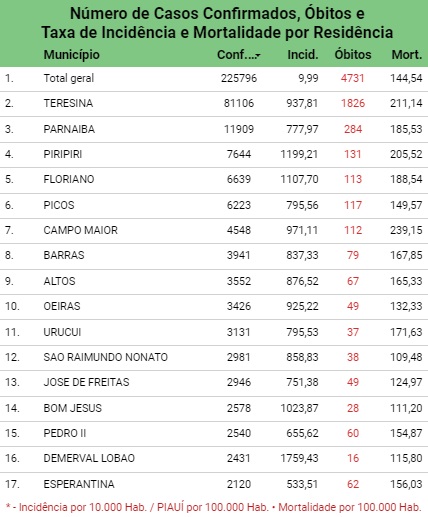Viewport: 428px width, 517px height.
Task: Click the sort arrow beside Conf. header
Action: 258,55
